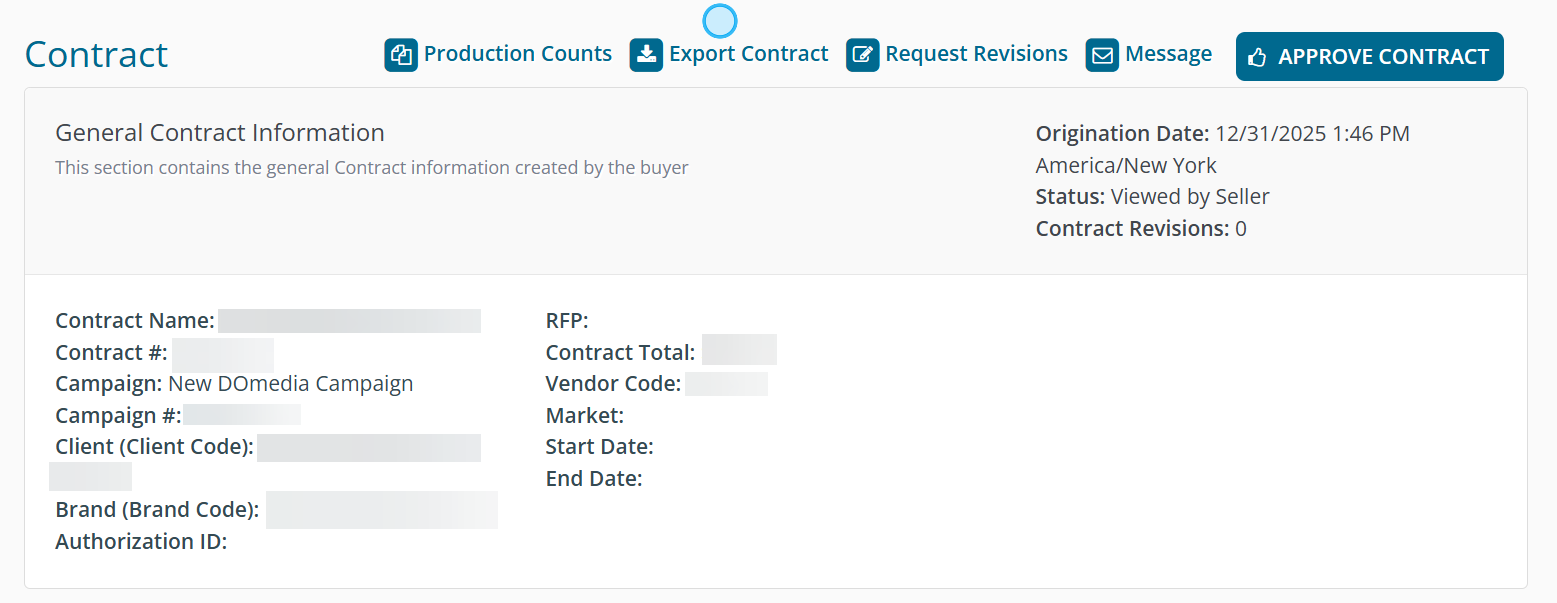This screenshot has height=603, width=1557.
Task: Click the Export Contract download icon
Action: [646, 55]
